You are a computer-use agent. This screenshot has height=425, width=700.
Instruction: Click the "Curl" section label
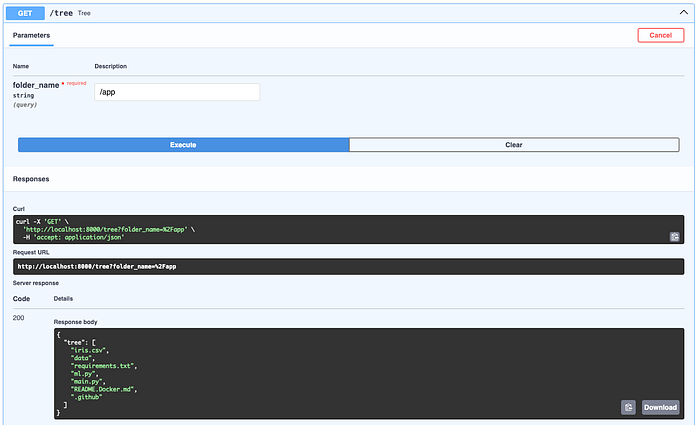point(19,209)
